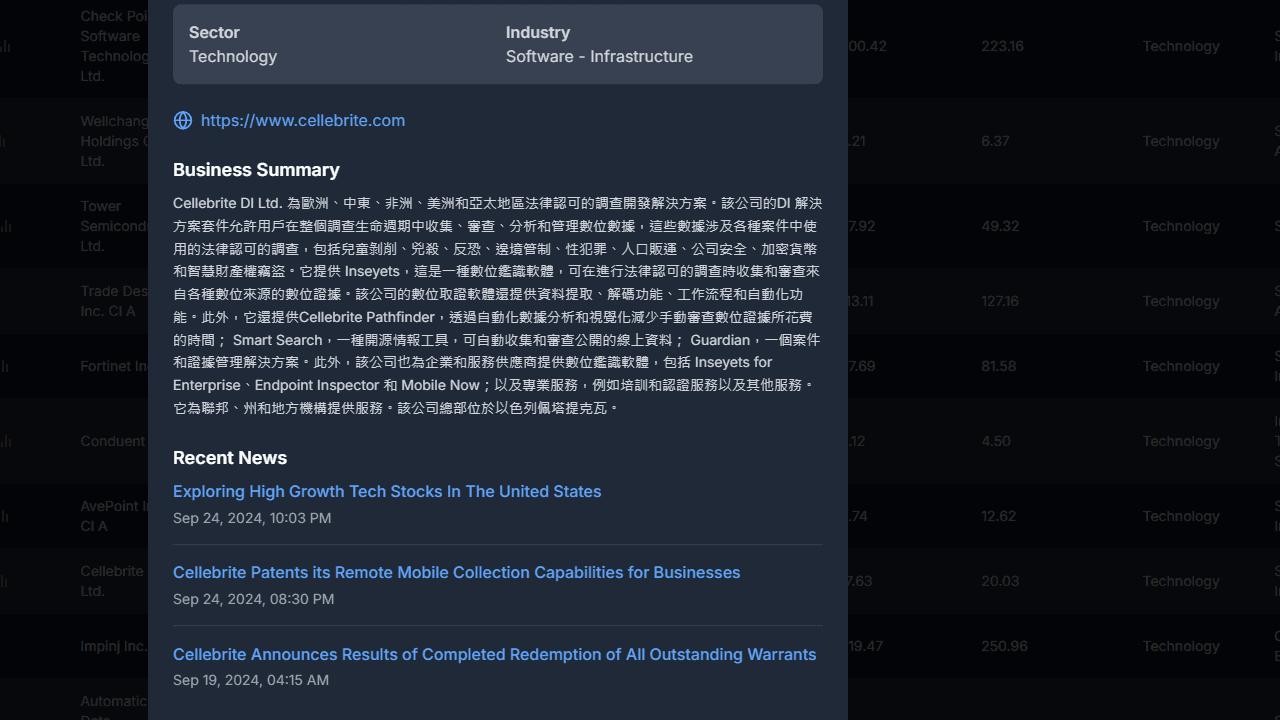Click the globe icon beside the Cellebrite URL
This screenshot has width=1280, height=720.
pyautogui.click(x=183, y=120)
